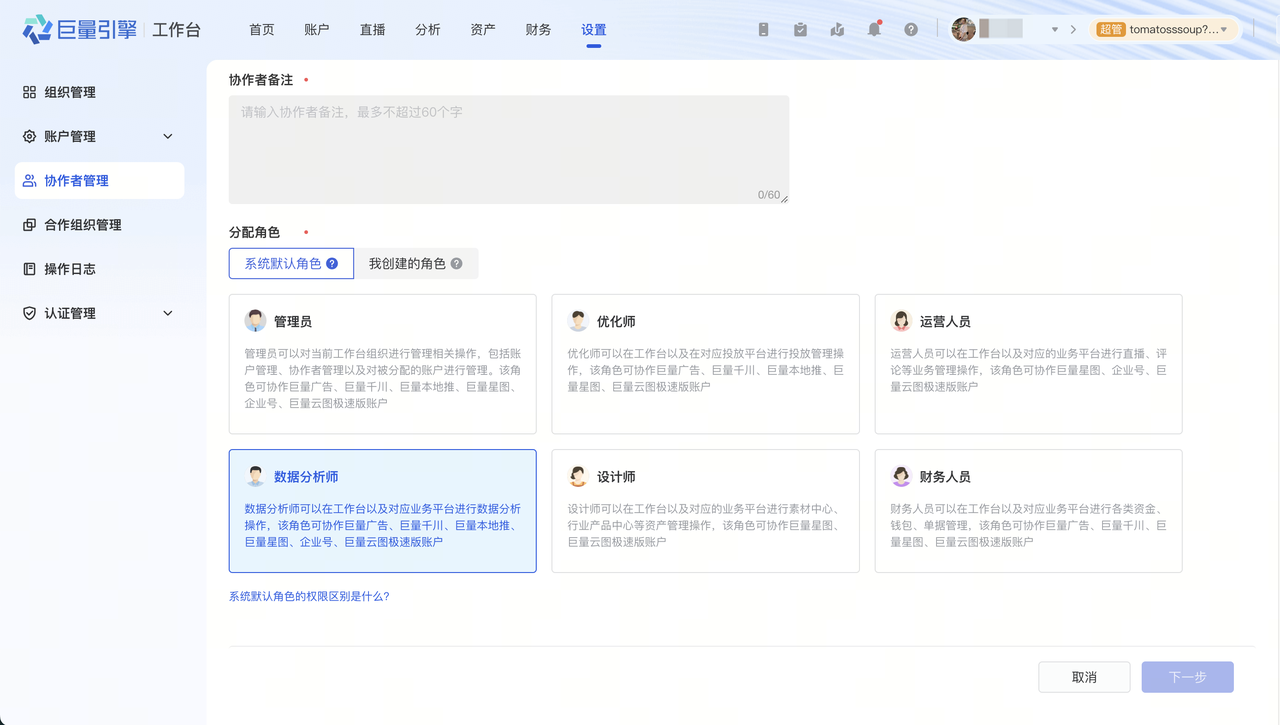The height and width of the screenshot is (725, 1280).
Task: Click the 数据分析师 role avatar icon
Action: pyautogui.click(x=255, y=477)
